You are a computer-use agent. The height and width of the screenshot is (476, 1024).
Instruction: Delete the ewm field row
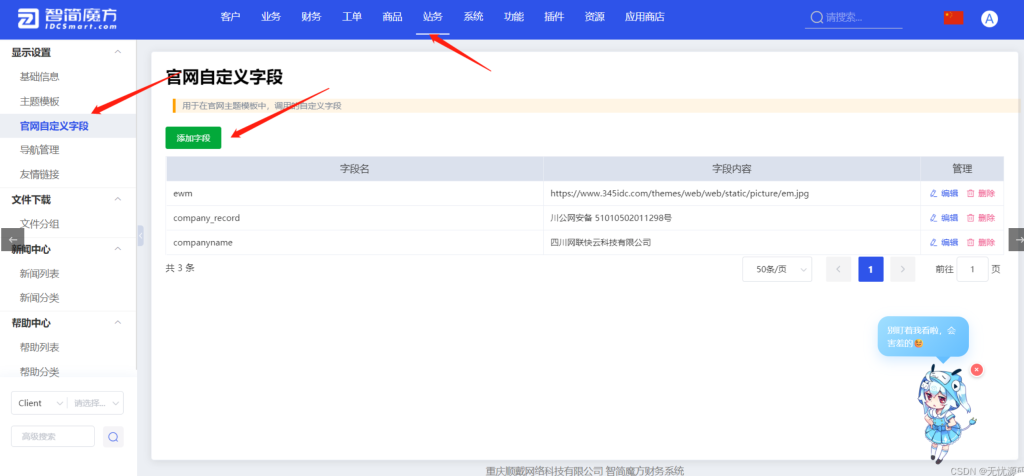[981, 193]
